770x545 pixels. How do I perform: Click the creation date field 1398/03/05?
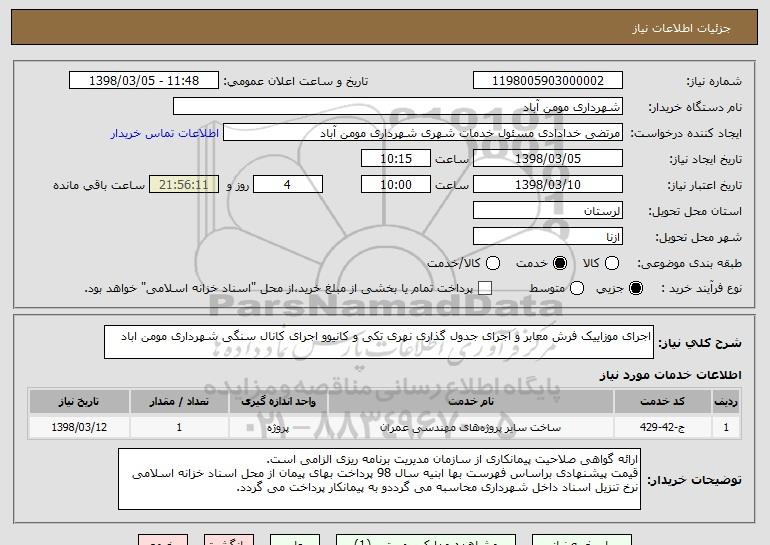548,159
